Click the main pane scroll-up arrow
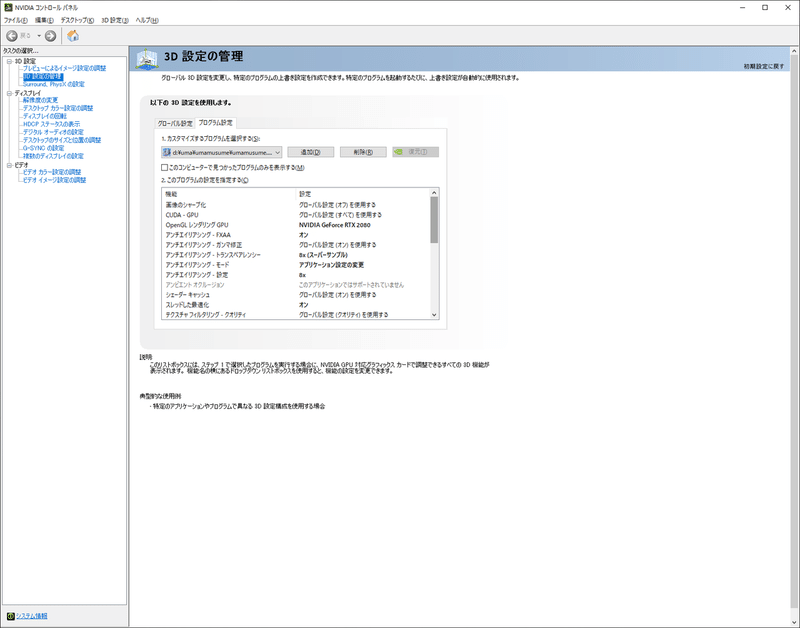 794,52
